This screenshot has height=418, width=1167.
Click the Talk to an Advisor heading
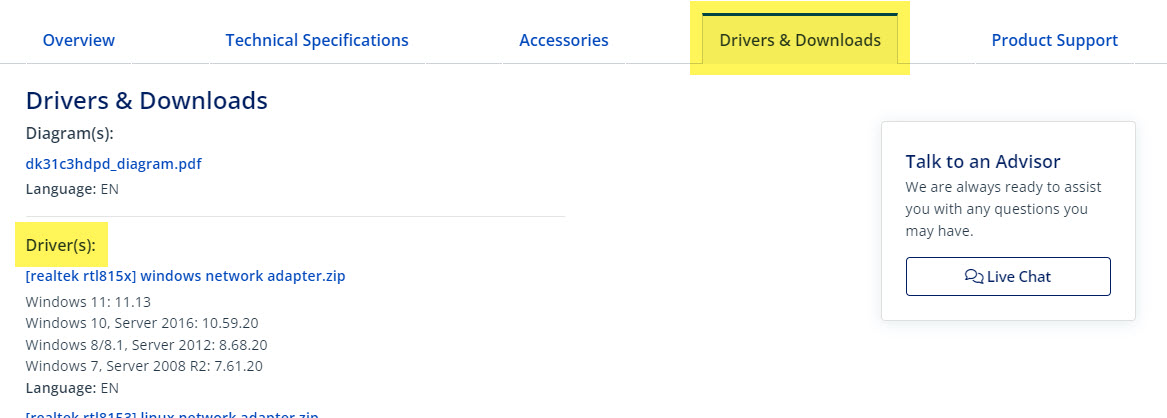(x=983, y=162)
